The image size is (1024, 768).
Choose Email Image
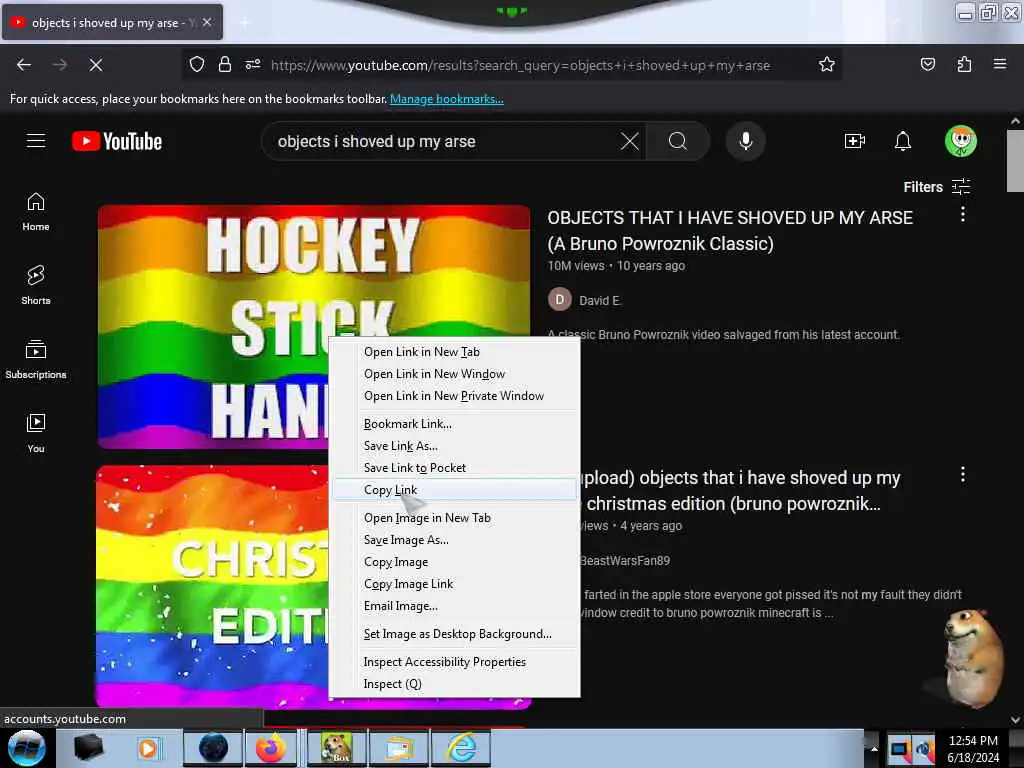point(455,606)
